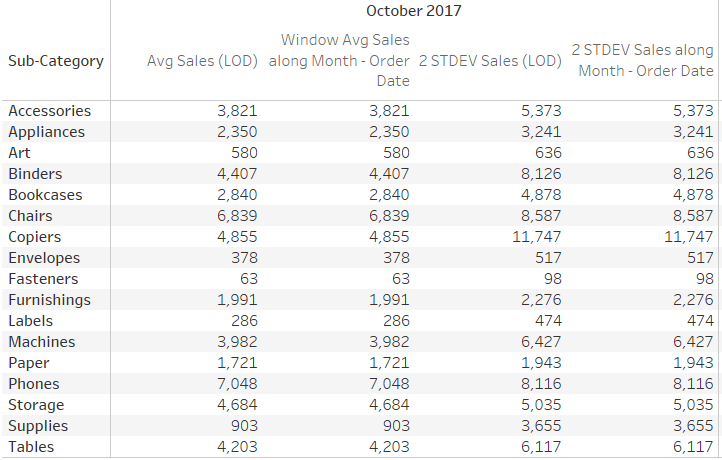Screen dimensions: 722x460
Task: Select Phones Avg Sales (LOD) value 7,048
Action: click(237, 384)
